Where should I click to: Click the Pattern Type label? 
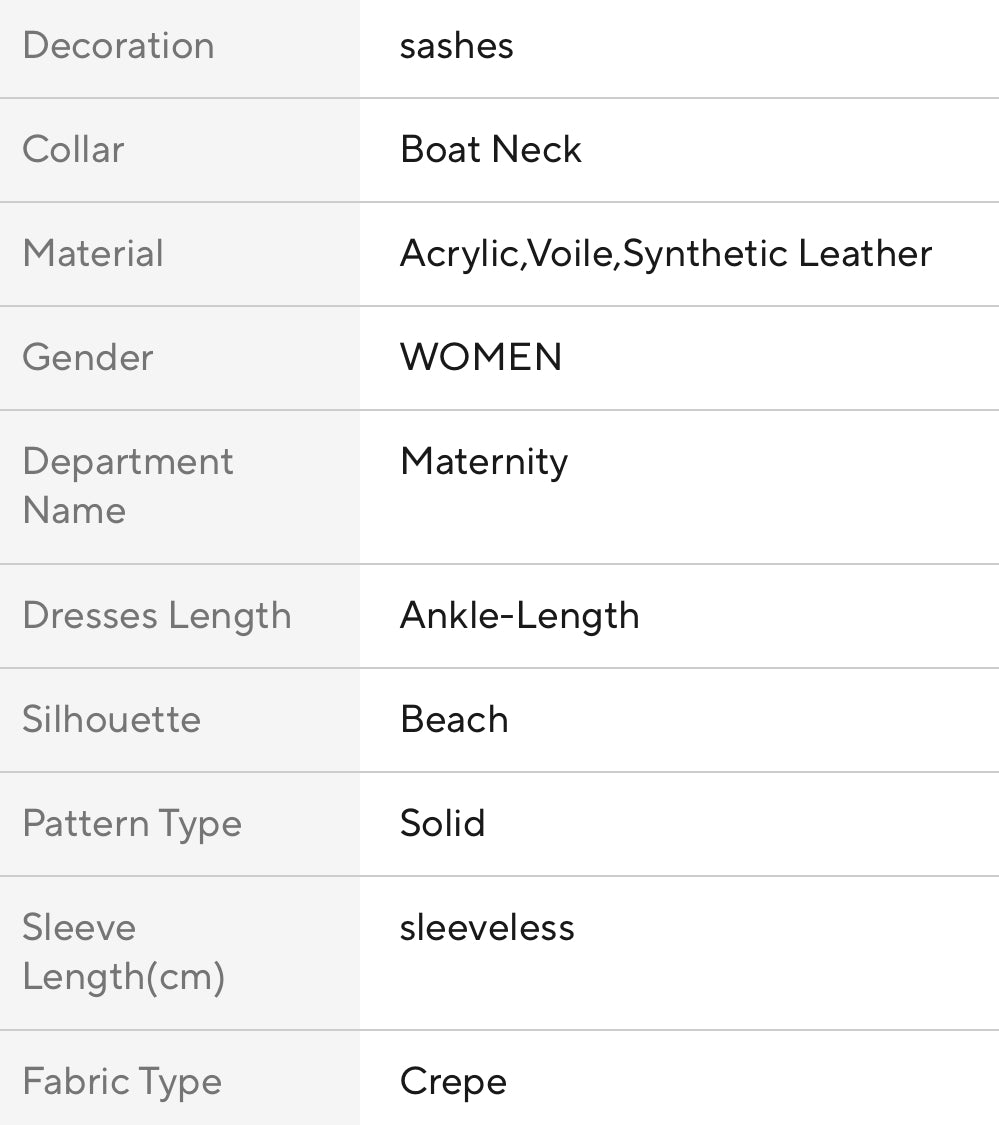tap(132, 824)
